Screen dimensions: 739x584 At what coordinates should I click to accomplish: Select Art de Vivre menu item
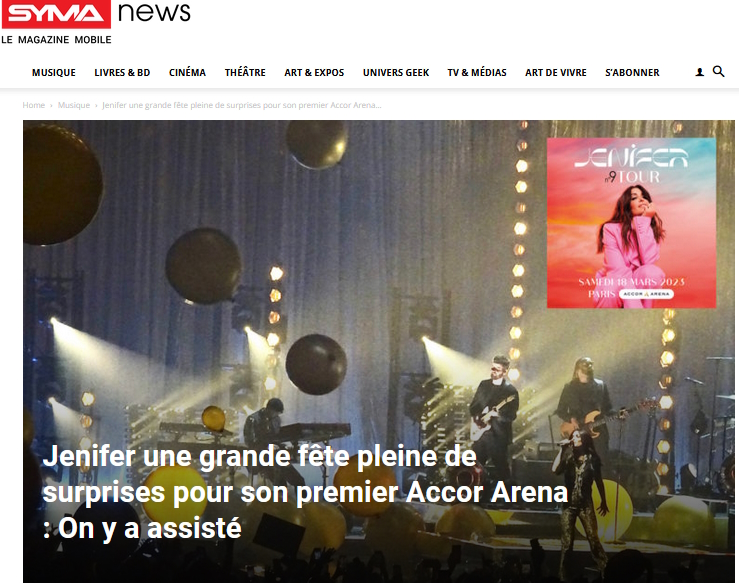(556, 73)
